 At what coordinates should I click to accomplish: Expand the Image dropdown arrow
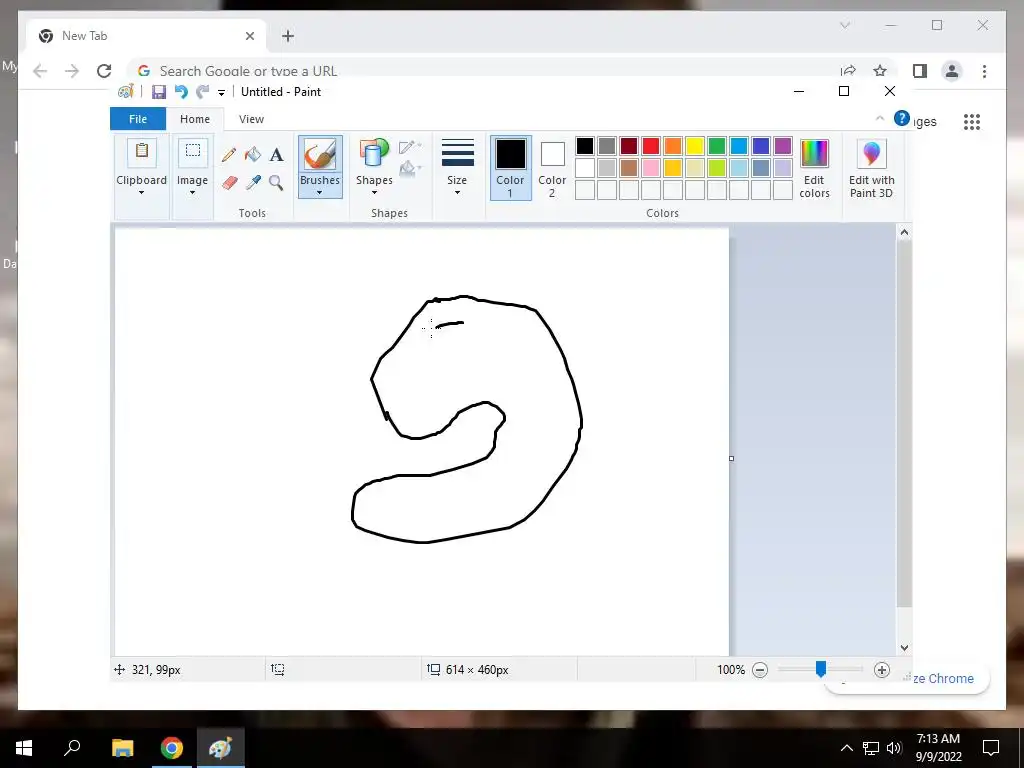click(193, 193)
